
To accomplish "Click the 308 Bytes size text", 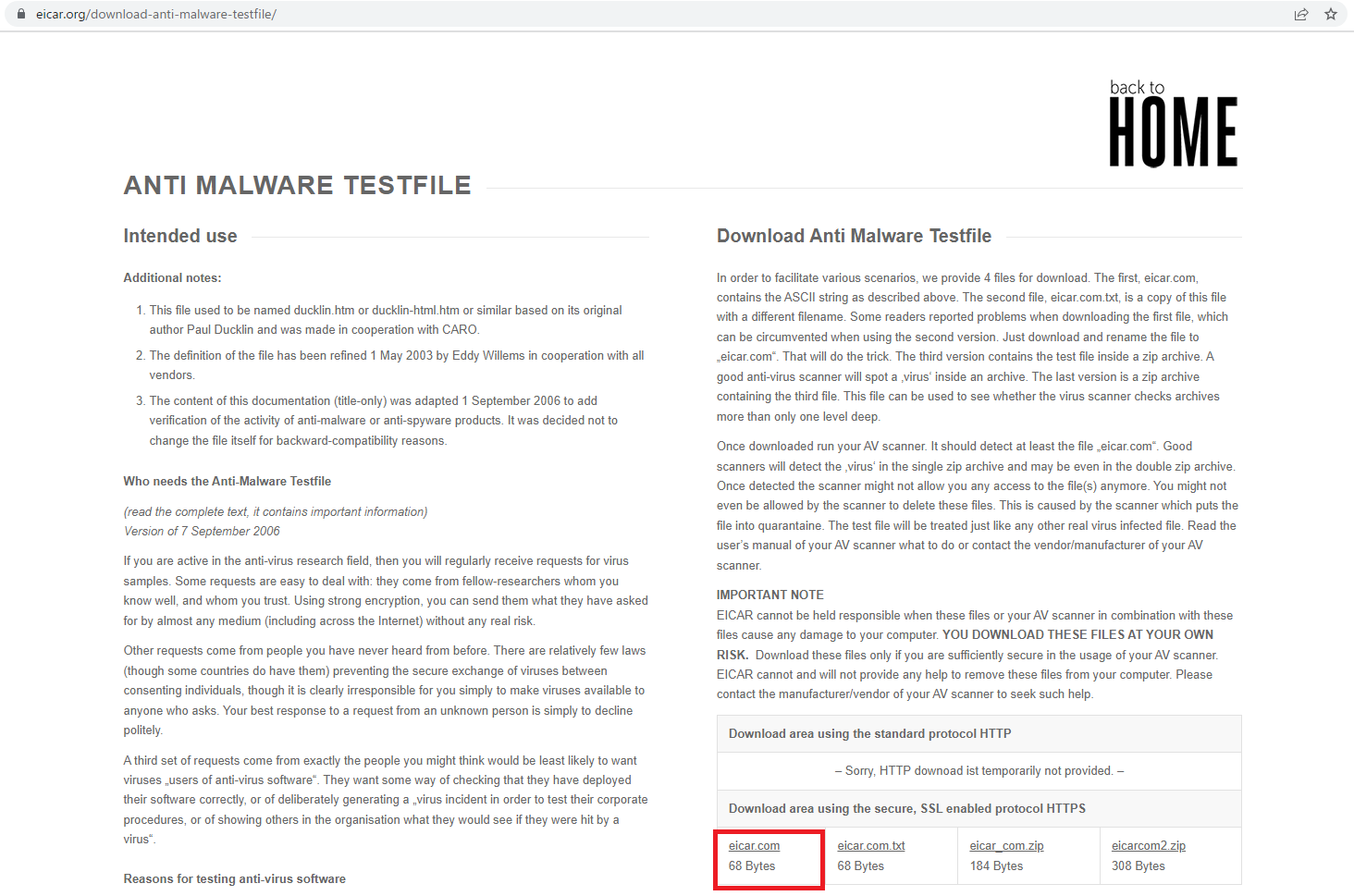I will click(1139, 866).
